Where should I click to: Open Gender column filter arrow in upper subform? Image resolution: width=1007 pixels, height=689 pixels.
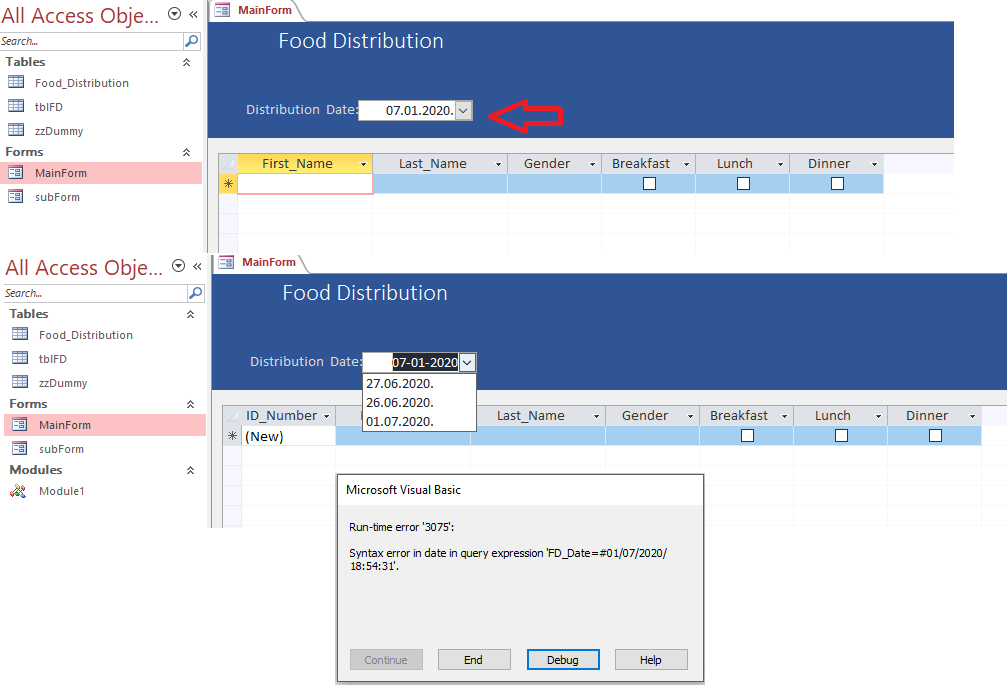tap(592, 164)
